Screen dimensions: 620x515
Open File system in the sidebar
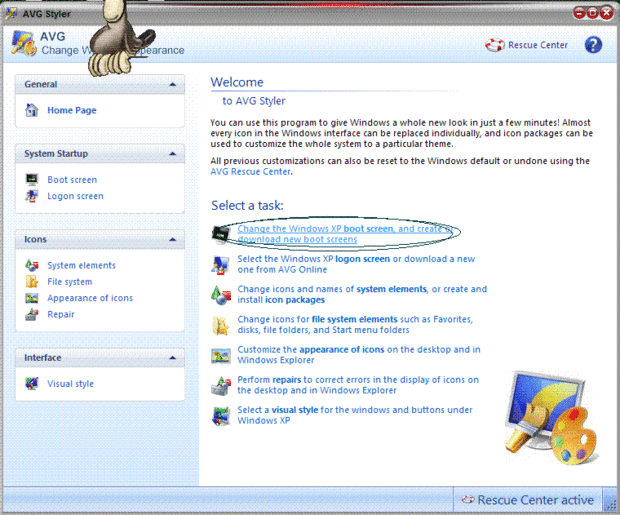tap(70, 282)
